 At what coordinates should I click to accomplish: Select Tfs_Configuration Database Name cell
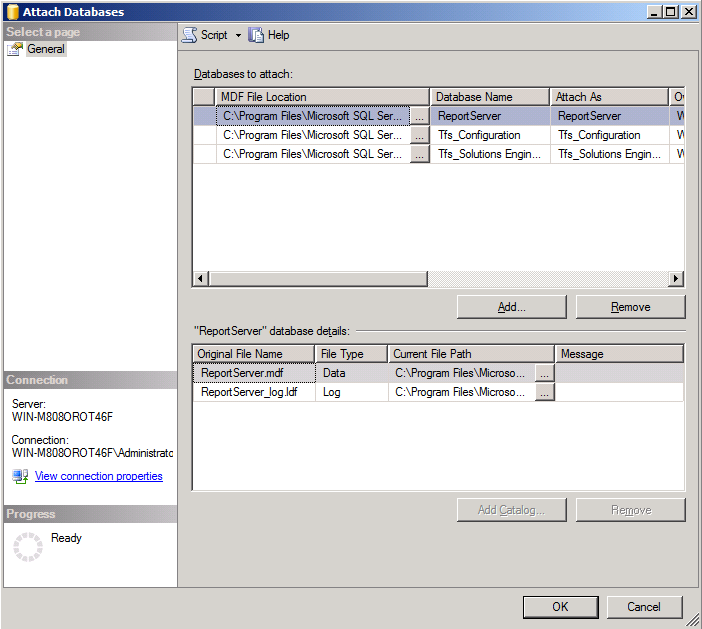[x=490, y=135]
